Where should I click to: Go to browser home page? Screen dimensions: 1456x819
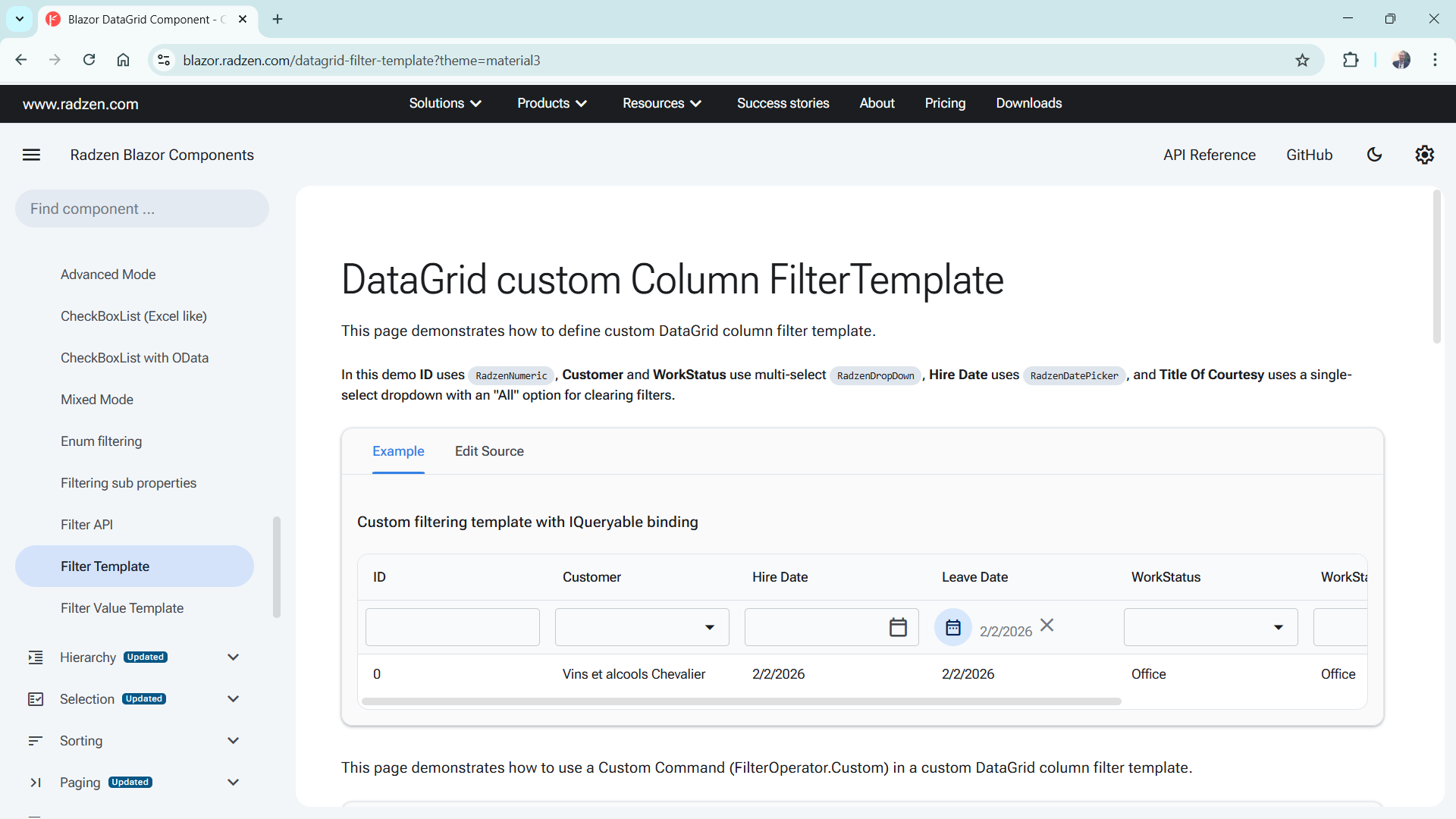(123, 60)
